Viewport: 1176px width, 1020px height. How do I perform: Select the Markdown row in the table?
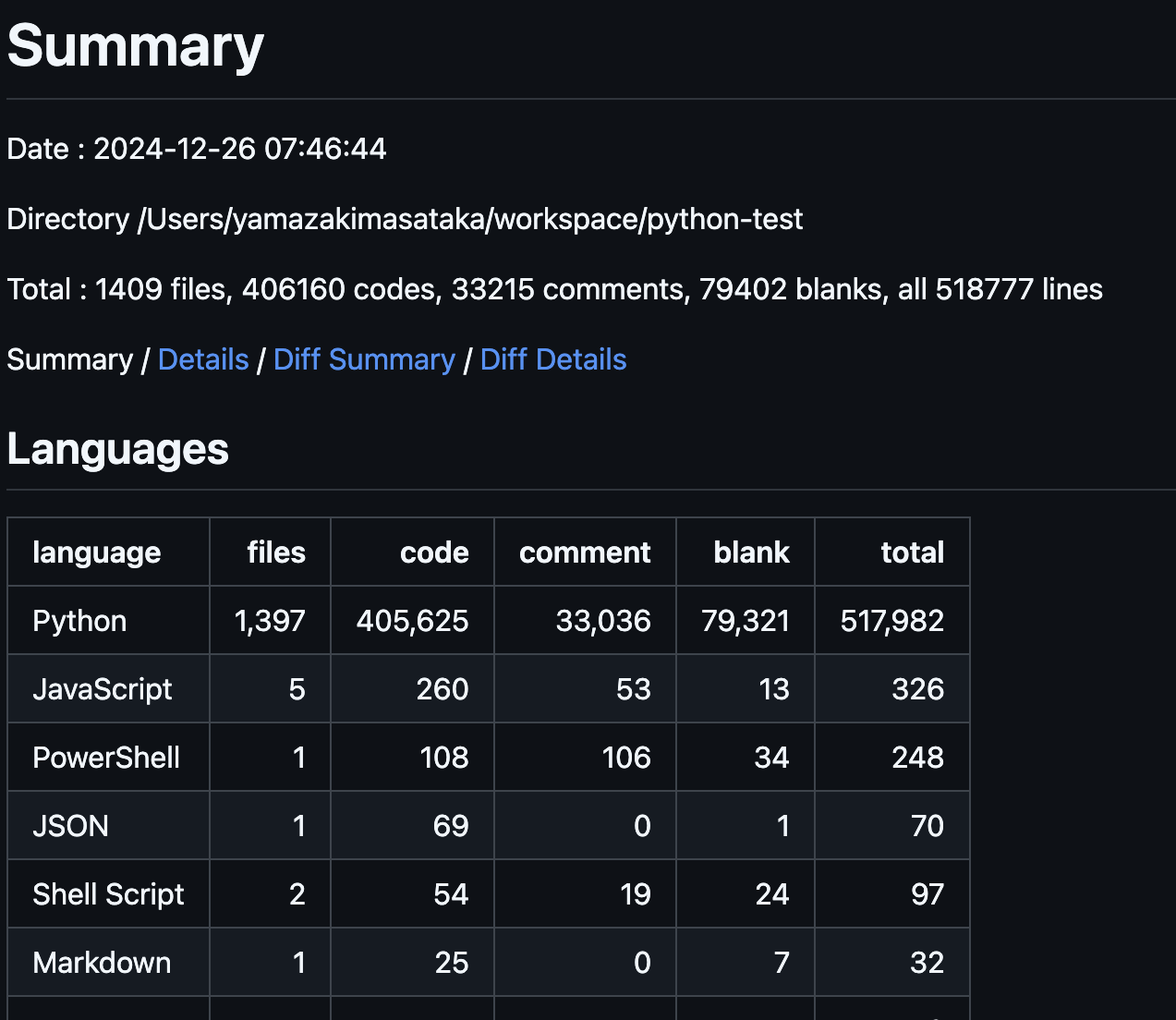pos(102,962)
